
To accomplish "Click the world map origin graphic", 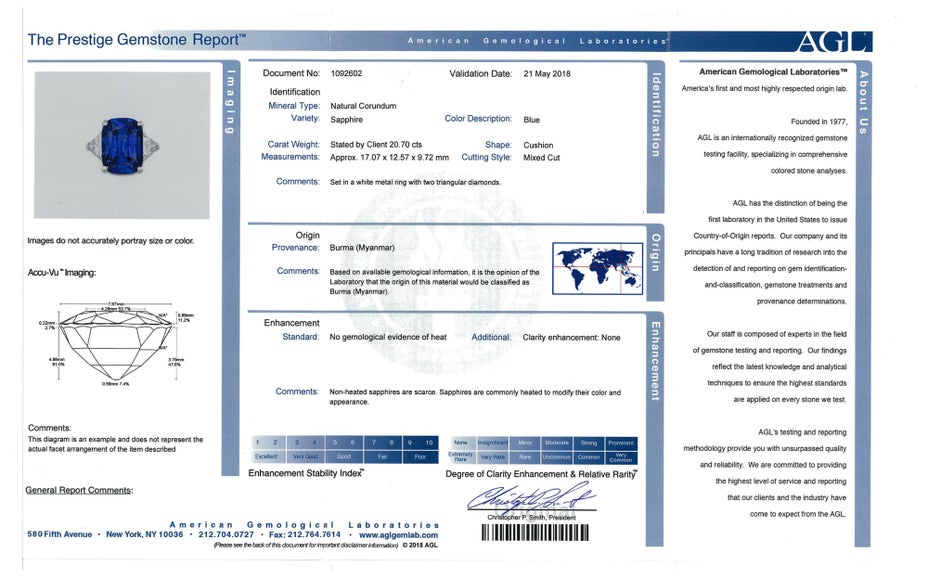I will click(597, 268).
